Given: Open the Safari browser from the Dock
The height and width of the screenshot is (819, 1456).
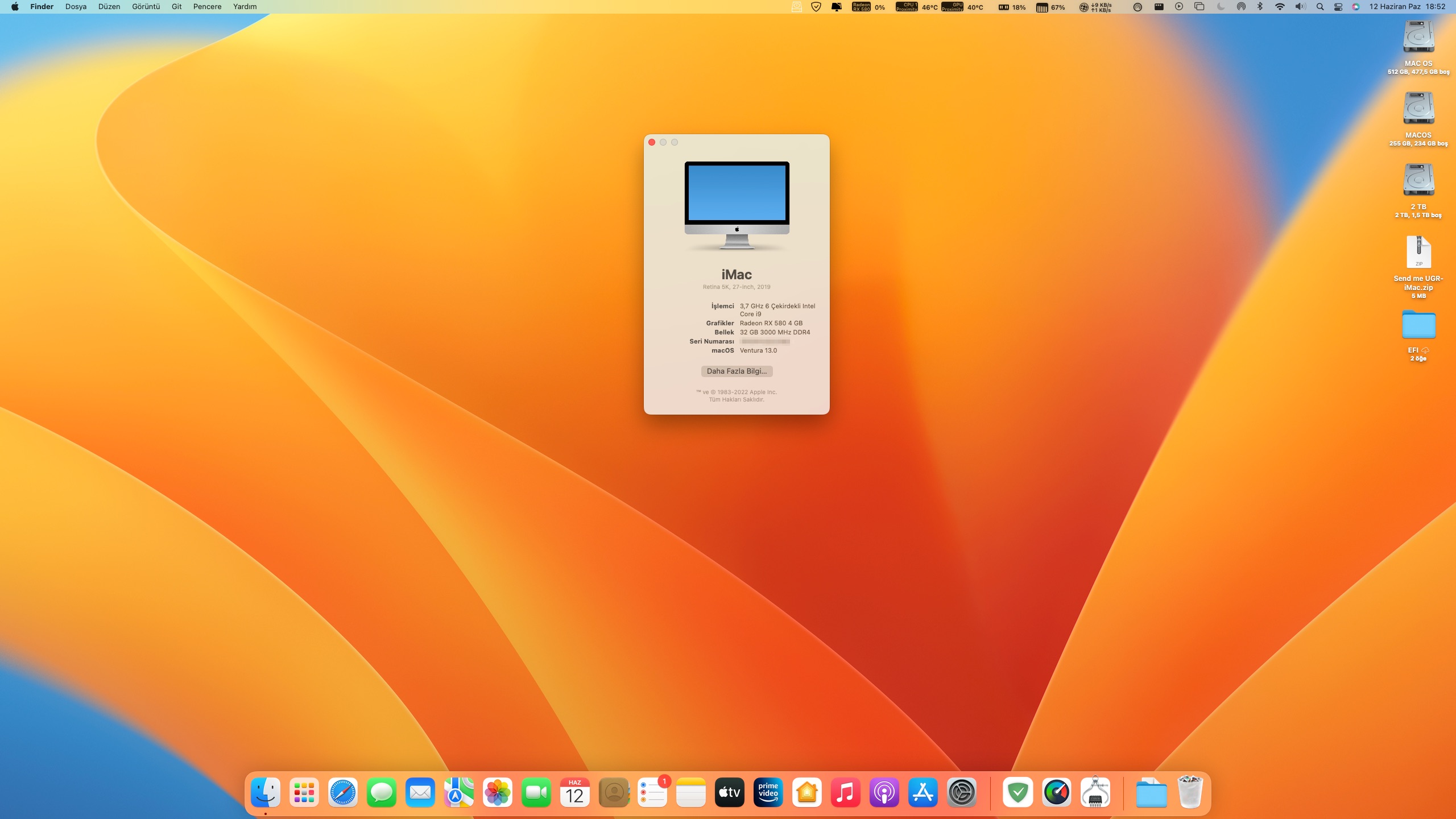Looking at the screenshot, I should click(343, 792).
